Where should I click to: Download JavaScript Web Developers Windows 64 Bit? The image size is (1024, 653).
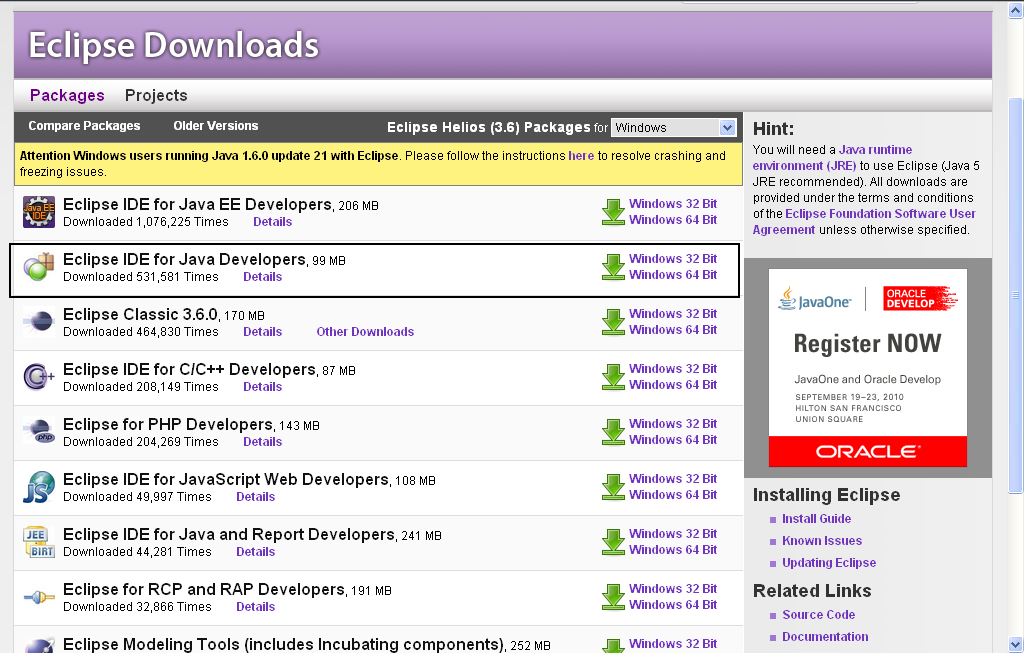[673, 495]
